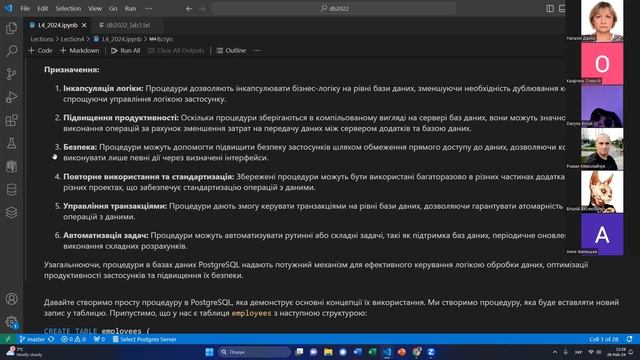The image size is (640, 360).
Task: Click the db2022 command center search box
Action: click(x=333, y=9)
